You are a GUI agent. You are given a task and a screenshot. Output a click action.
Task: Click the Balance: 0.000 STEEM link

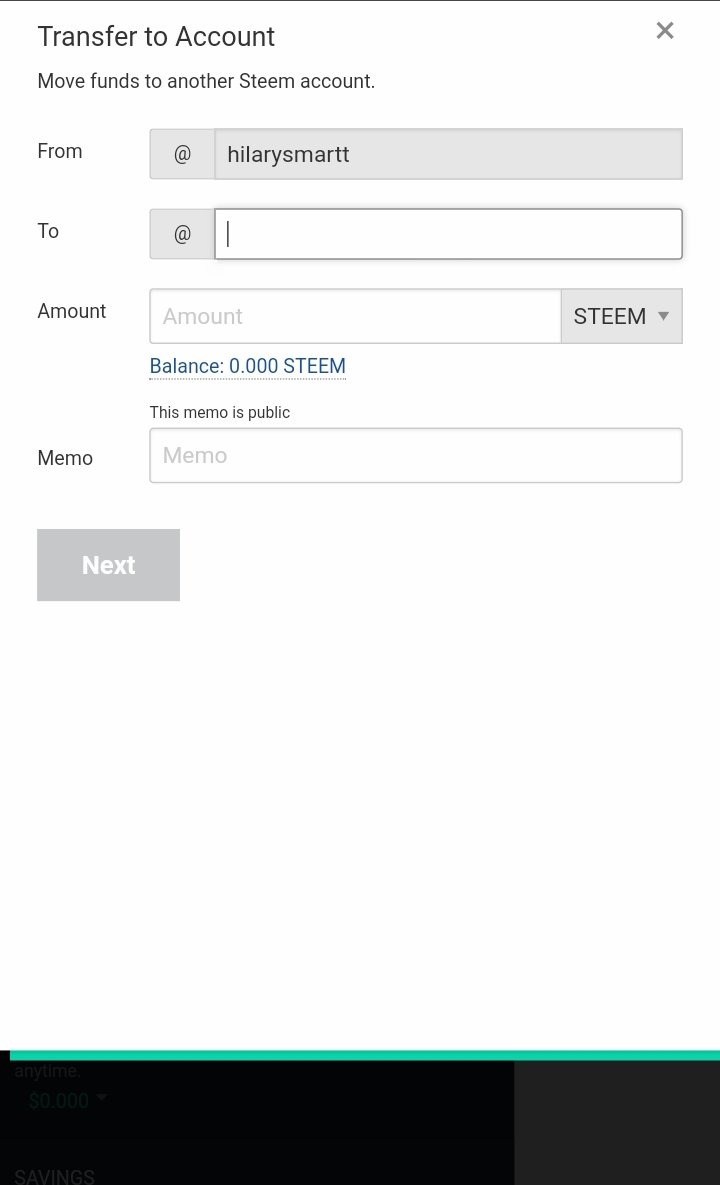247,366
